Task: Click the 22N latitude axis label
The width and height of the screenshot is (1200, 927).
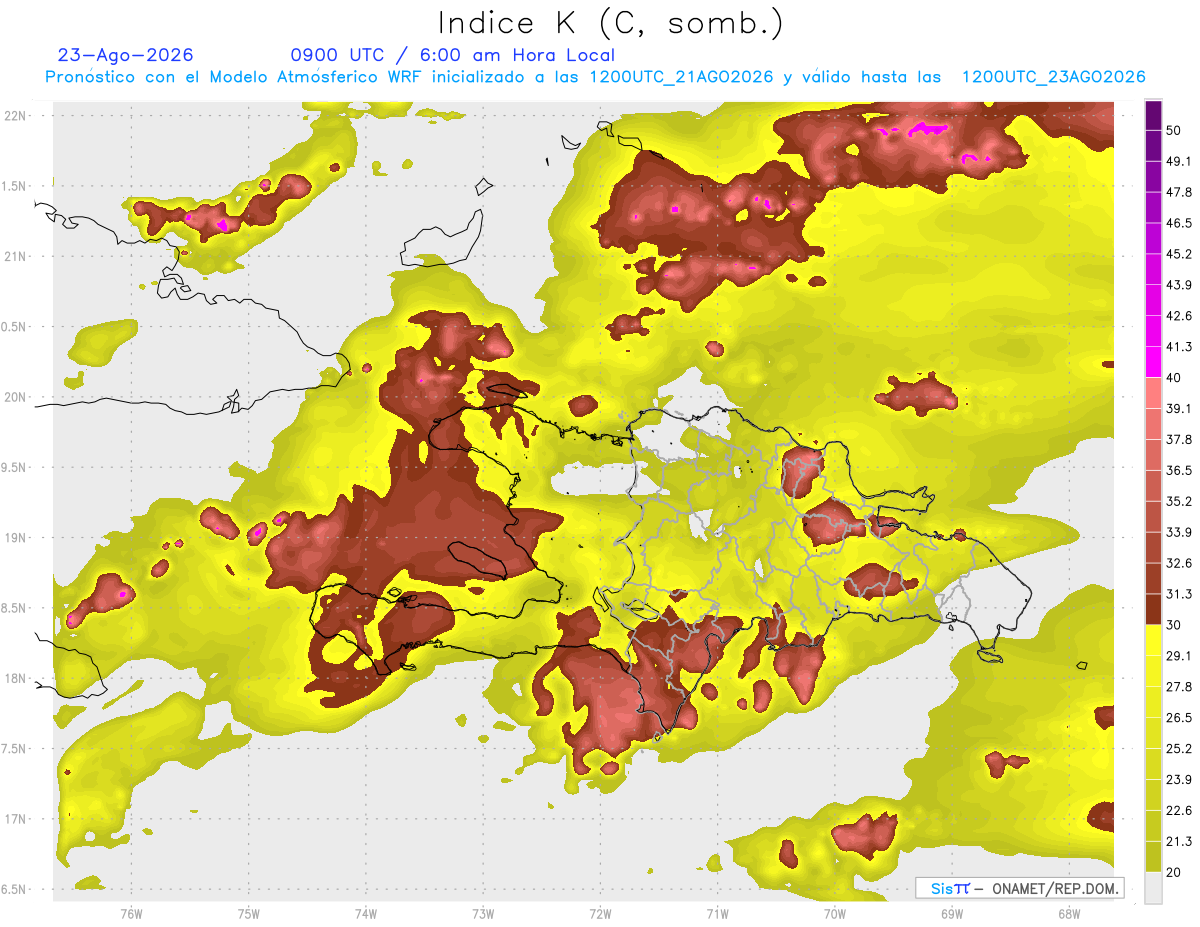Action: click(14, 115)
